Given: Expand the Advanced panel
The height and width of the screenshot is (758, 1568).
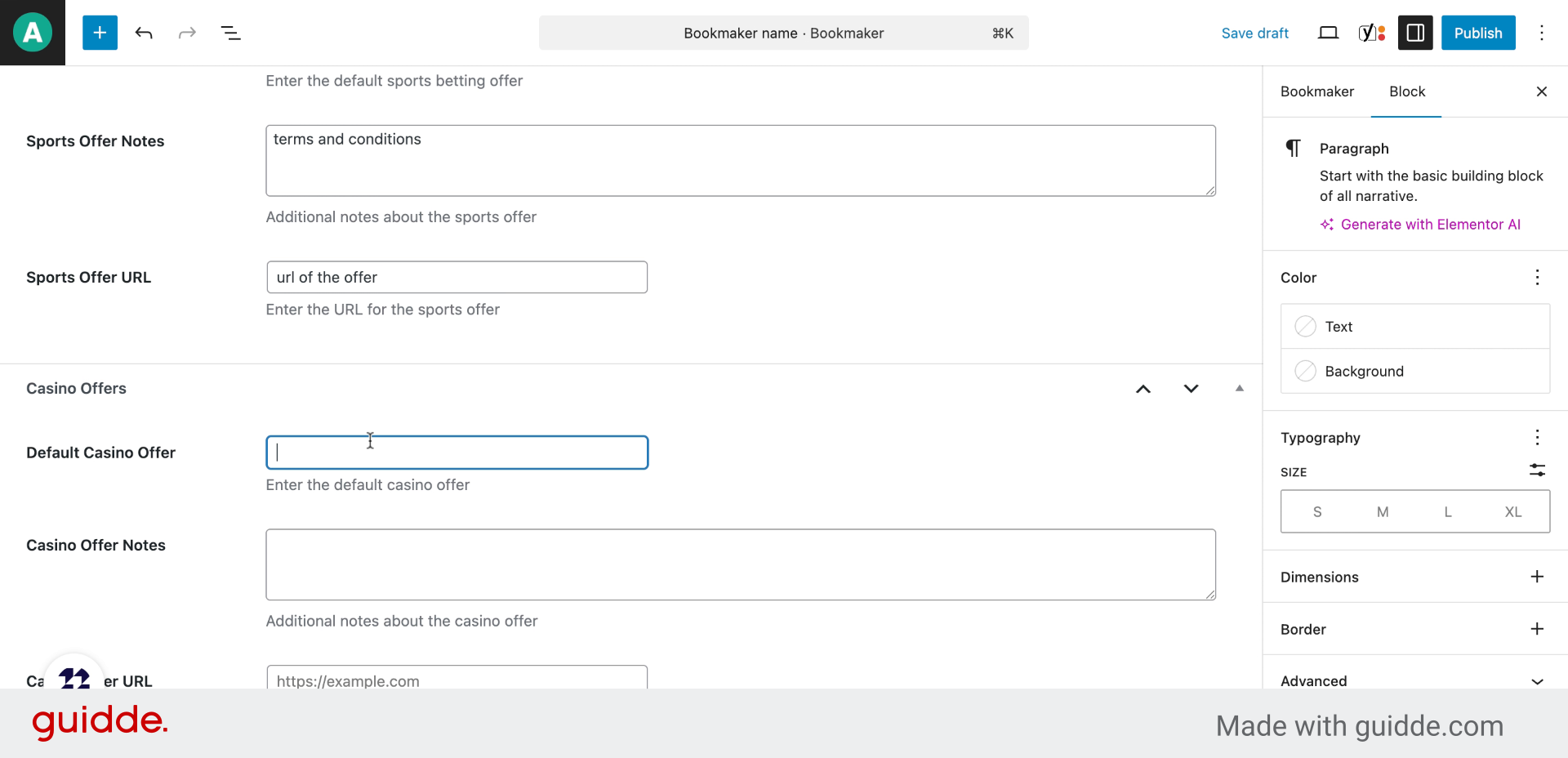Looking at the screenshot, I should click(x=1537, y=681).
